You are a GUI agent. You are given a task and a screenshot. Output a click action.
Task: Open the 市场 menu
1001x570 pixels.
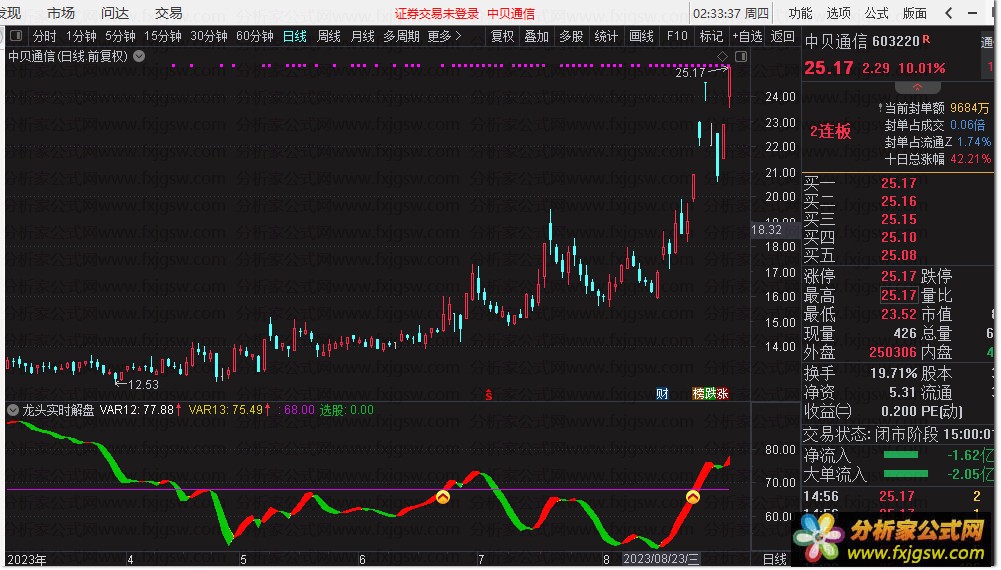pos(61,13)
